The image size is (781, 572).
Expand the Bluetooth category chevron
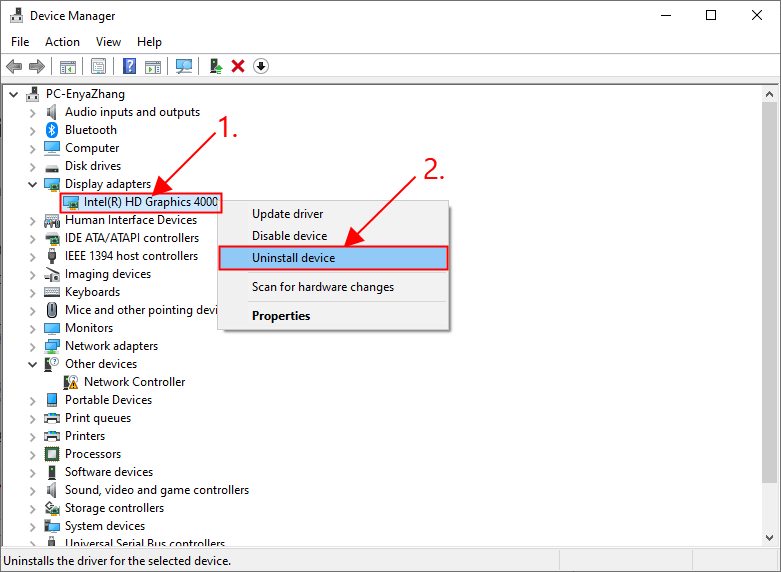(32, 131)
